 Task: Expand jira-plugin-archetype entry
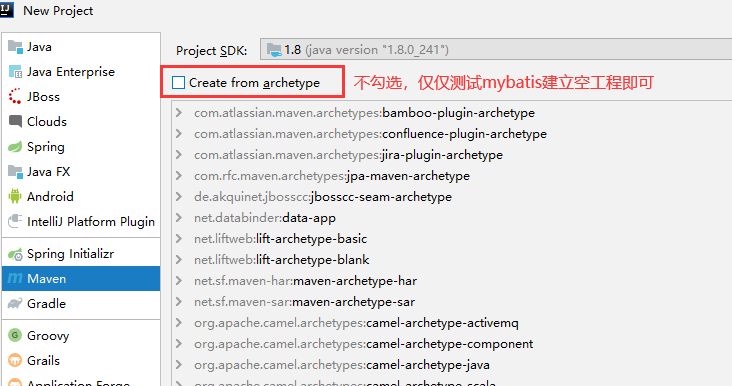pos(179,154)
